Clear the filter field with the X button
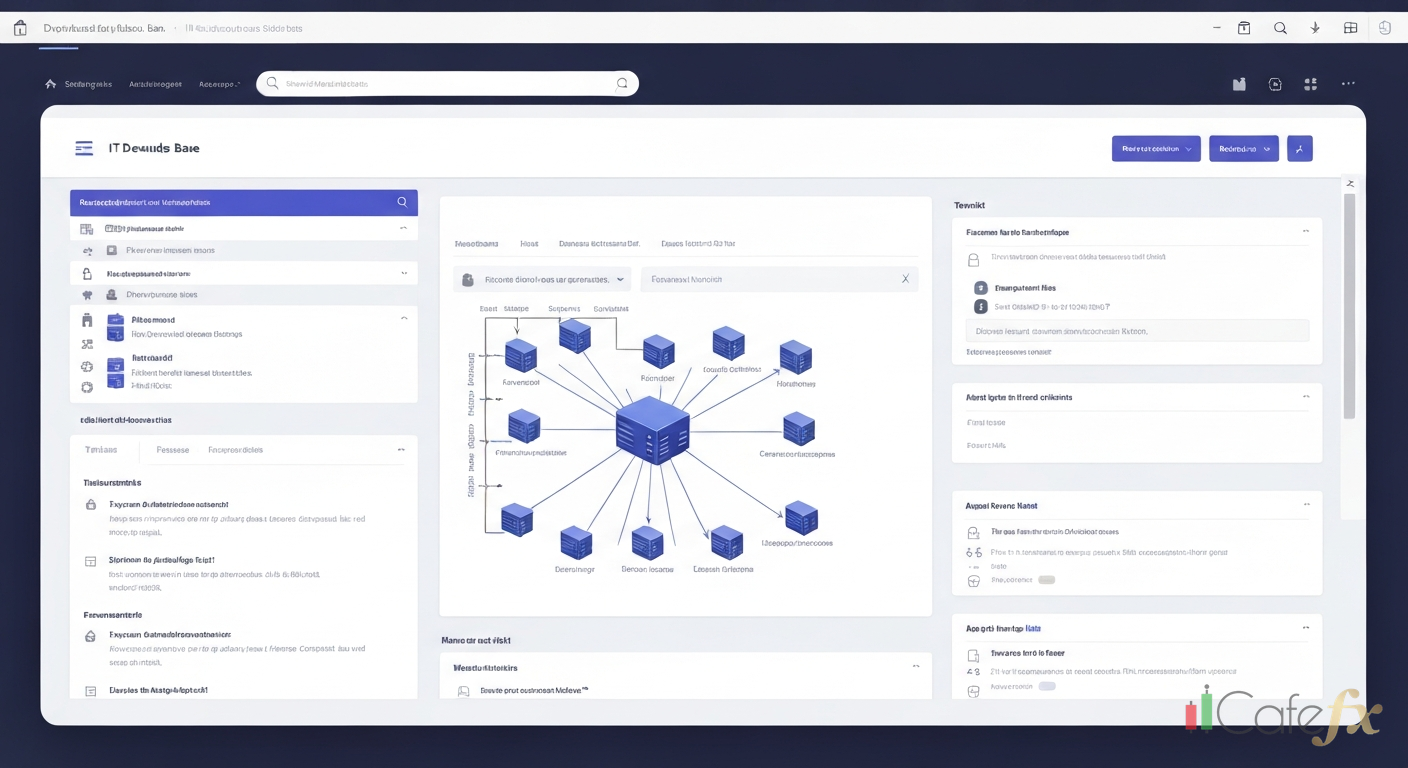1408x768 pixels. tap(905, 280)
